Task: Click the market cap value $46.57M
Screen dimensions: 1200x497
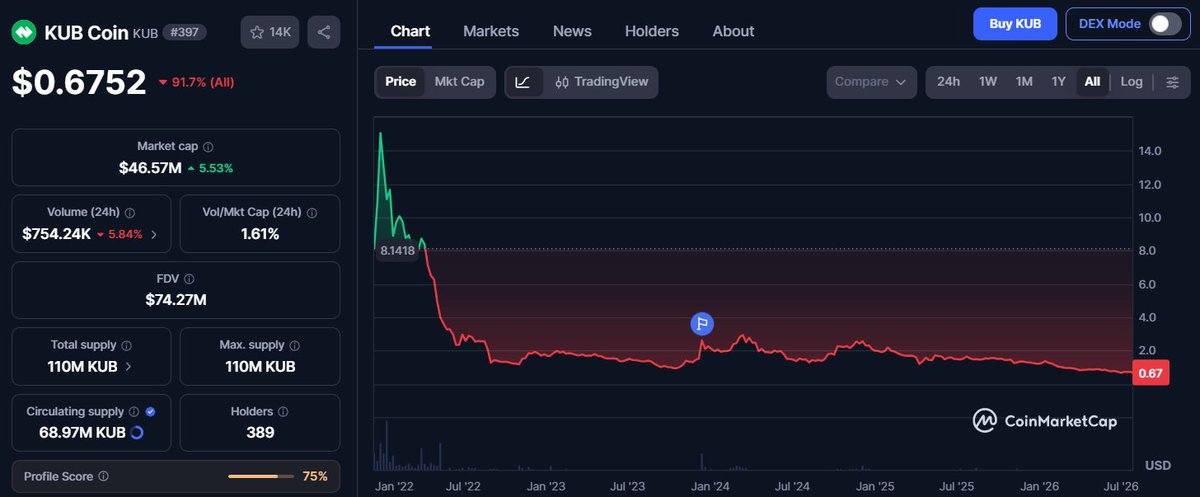Action: [150, 168]
